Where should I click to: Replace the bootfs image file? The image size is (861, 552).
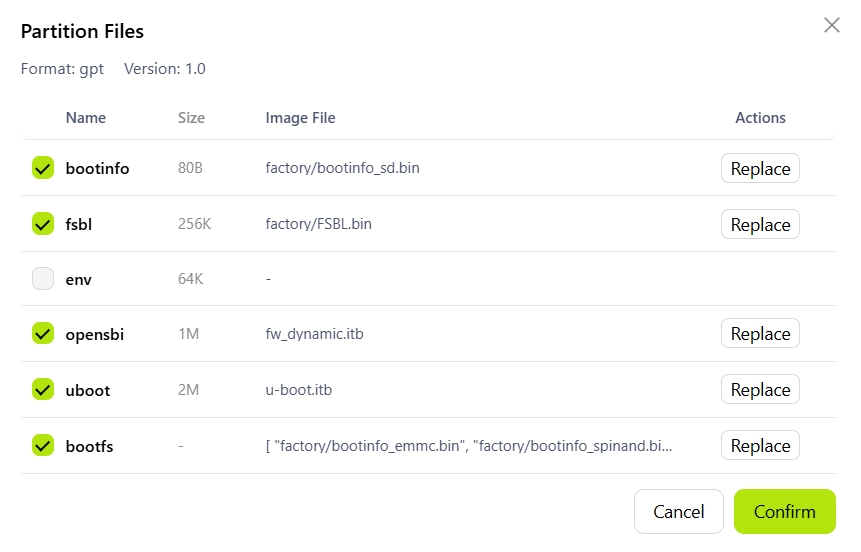(x=760, y=445)
